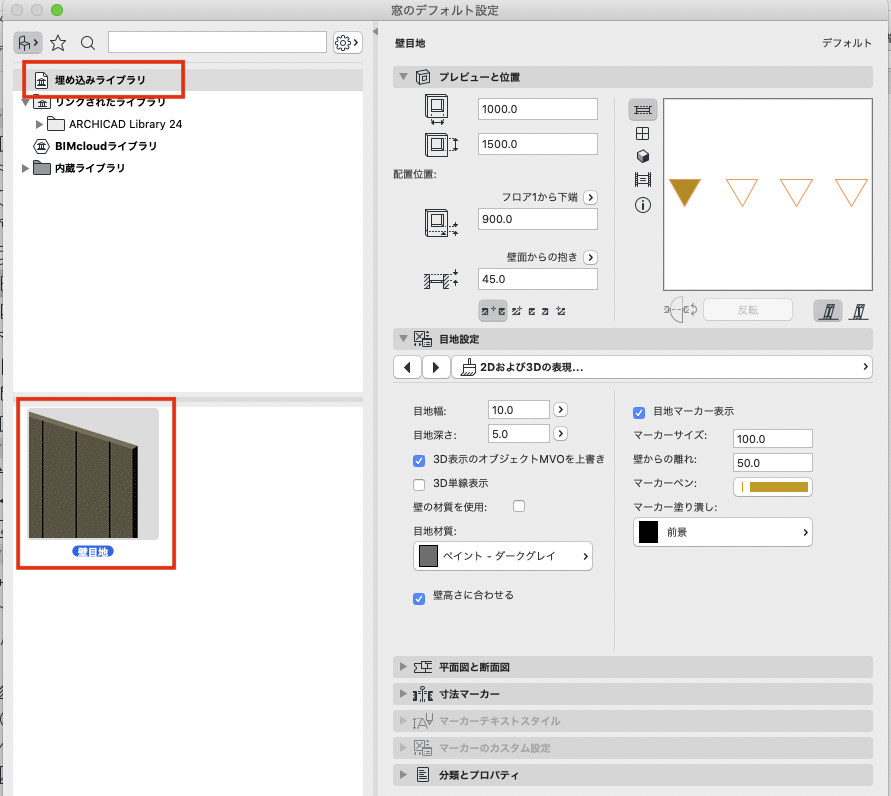This screenshot has width=891, height=796.
Task: Enable the 3D単線表示 checkbox
Action: point(419,485)
